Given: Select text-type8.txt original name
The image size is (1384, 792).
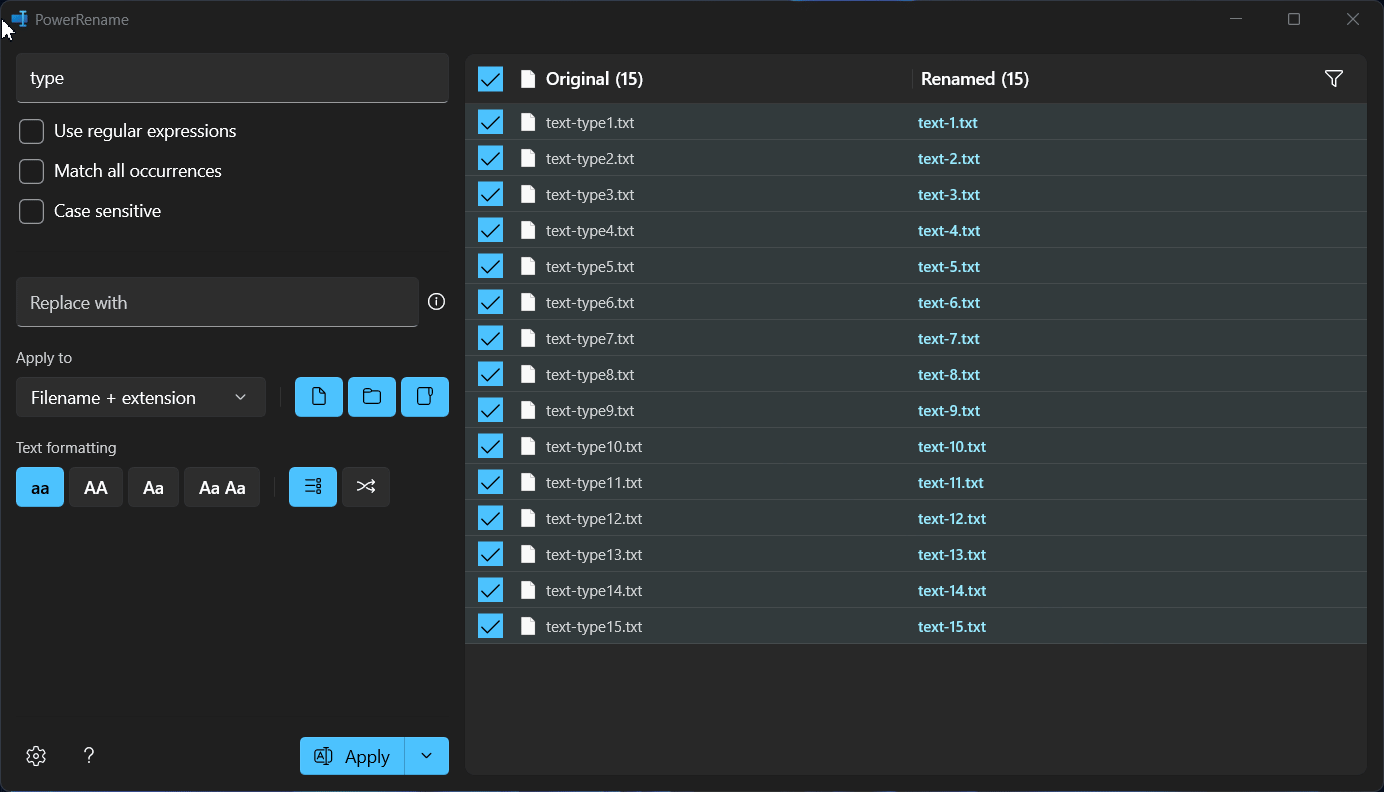Looking at the screenshot, I should (590, 374).
